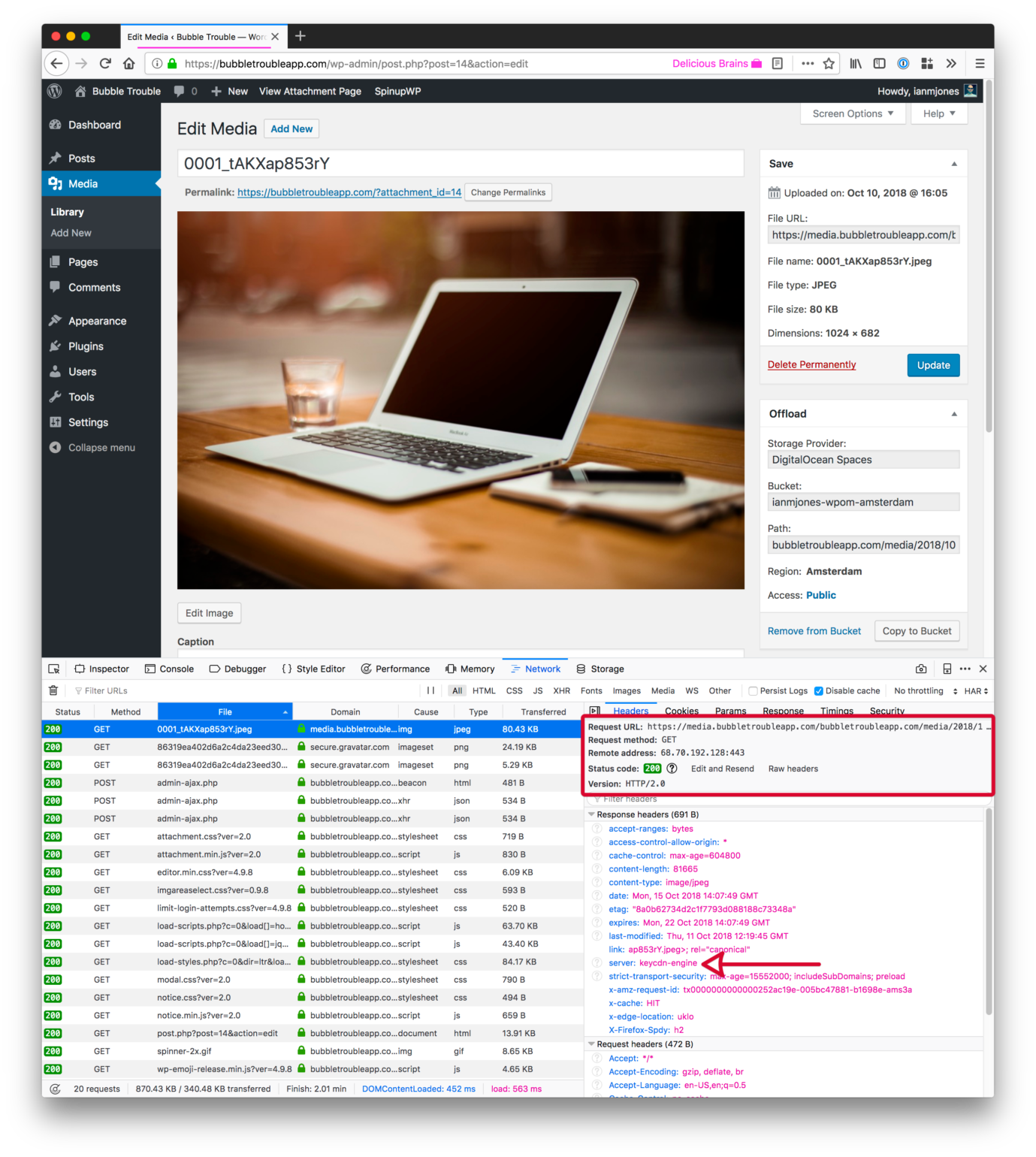
Task: Click the media title input field
Action: (461, 164)
